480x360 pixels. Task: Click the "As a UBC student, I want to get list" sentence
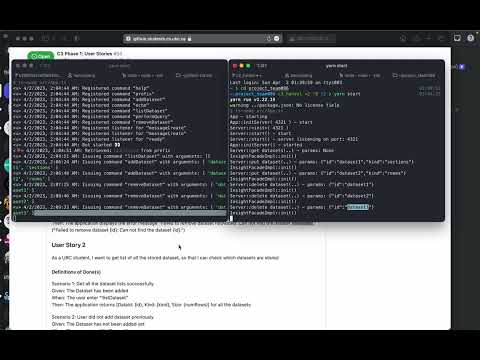[x=165, y=258]
